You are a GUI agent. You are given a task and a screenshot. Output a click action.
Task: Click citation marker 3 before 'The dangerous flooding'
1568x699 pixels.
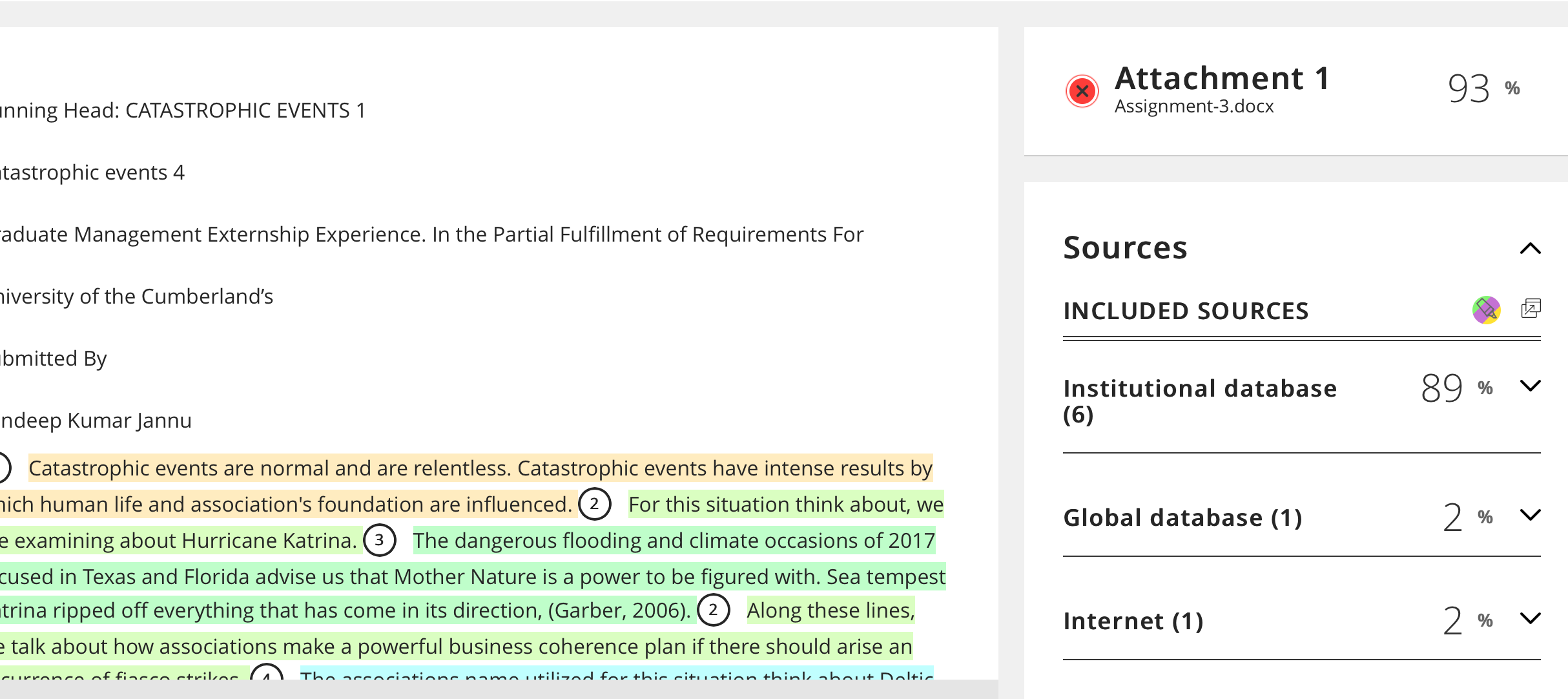click(x=380, y=540)
